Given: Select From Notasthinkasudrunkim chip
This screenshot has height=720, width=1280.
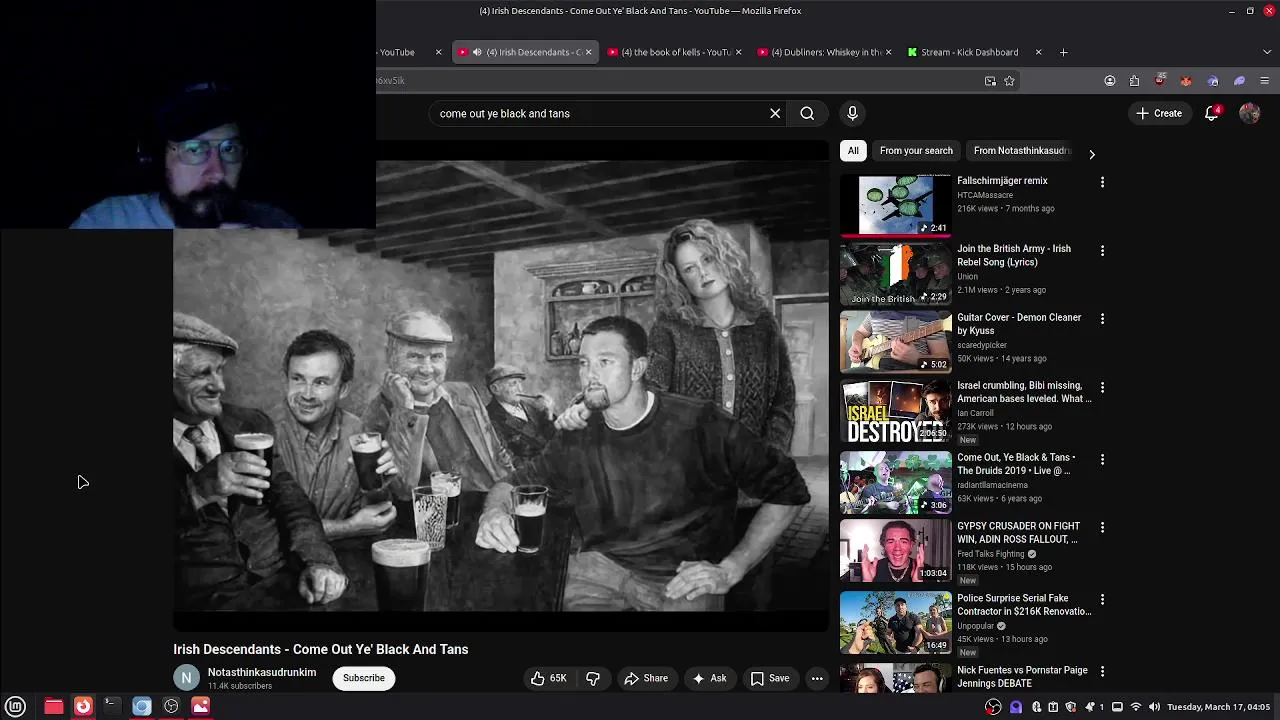Looking at the screenshot, I should tap(1022, 150).
